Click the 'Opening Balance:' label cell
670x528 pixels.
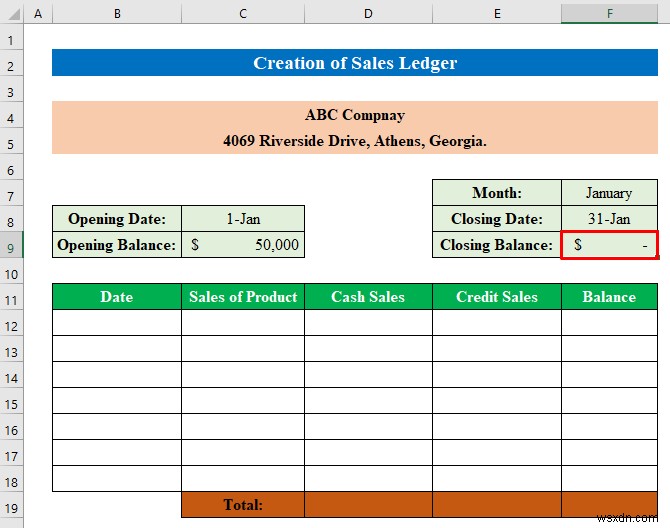(117, 245)
